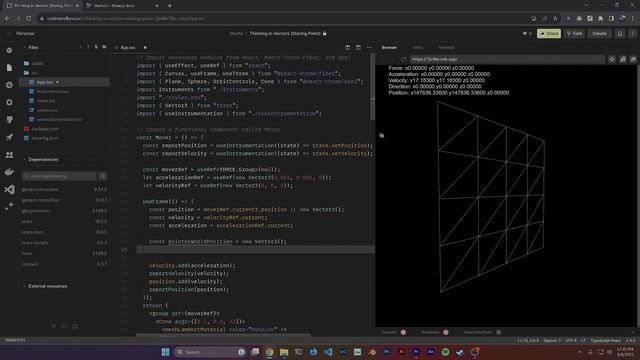
Task: Click the Windows Start button
Action: click(165, 352)
